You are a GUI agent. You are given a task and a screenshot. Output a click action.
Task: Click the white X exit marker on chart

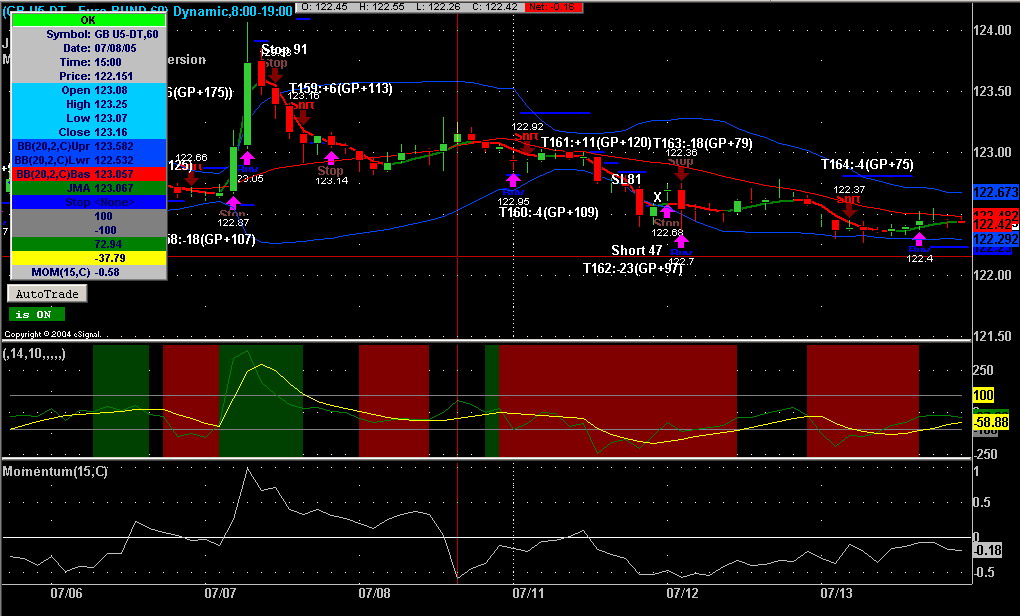coord(658,197)
